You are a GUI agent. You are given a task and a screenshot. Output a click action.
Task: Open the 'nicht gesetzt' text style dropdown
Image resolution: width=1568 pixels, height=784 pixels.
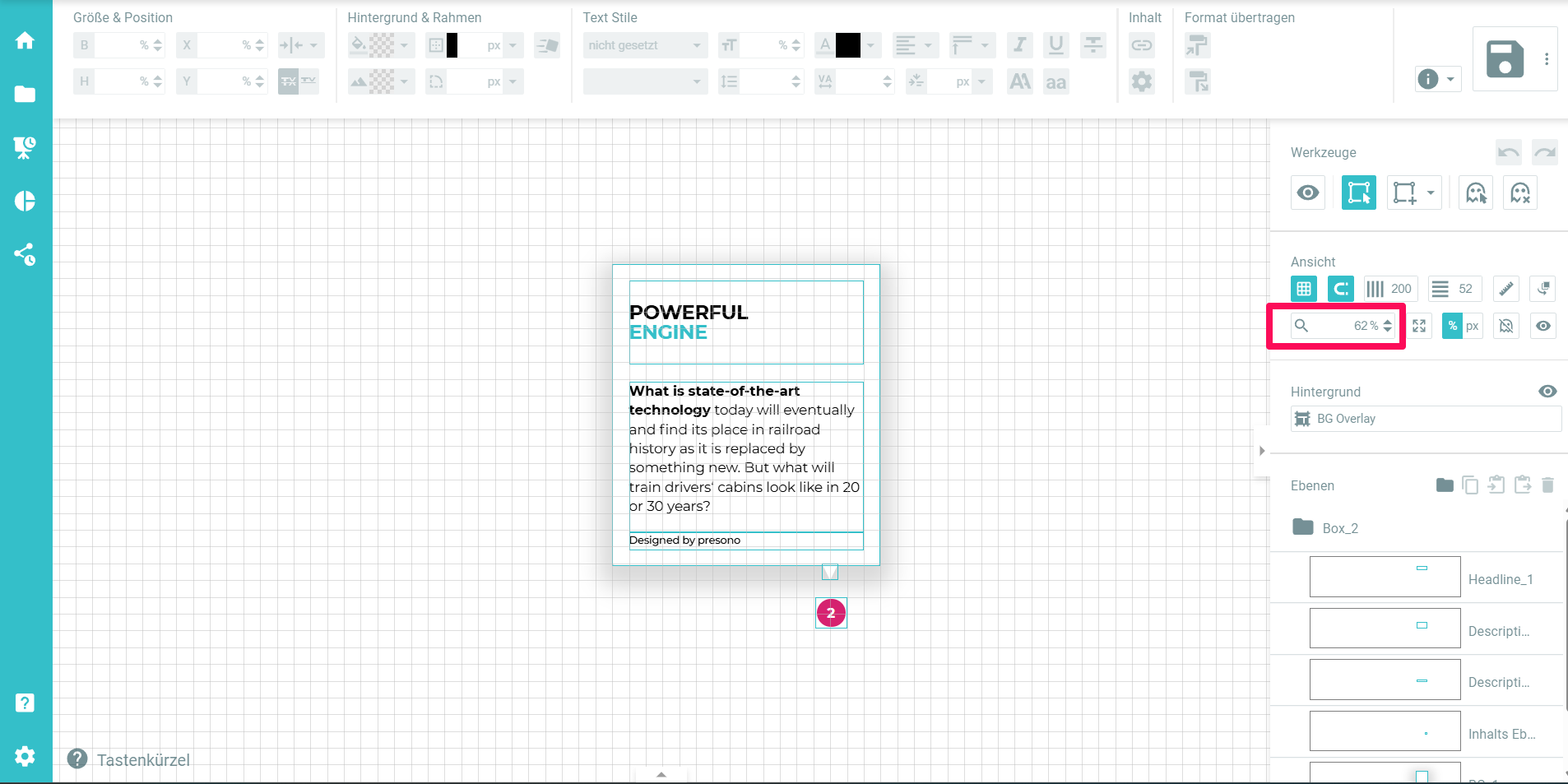(645, 45)
